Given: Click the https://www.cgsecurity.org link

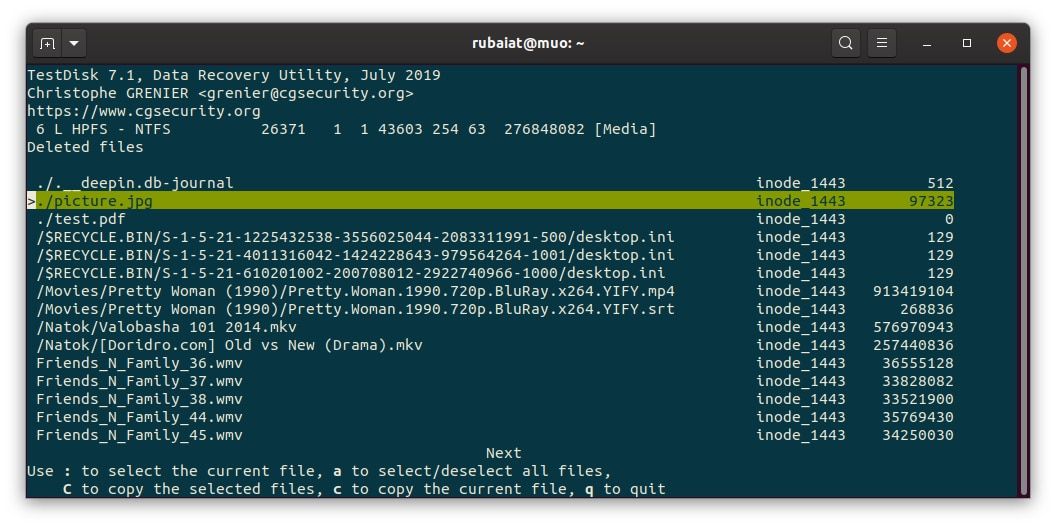Looking at the screenshot, I should (x=143, y=111).
